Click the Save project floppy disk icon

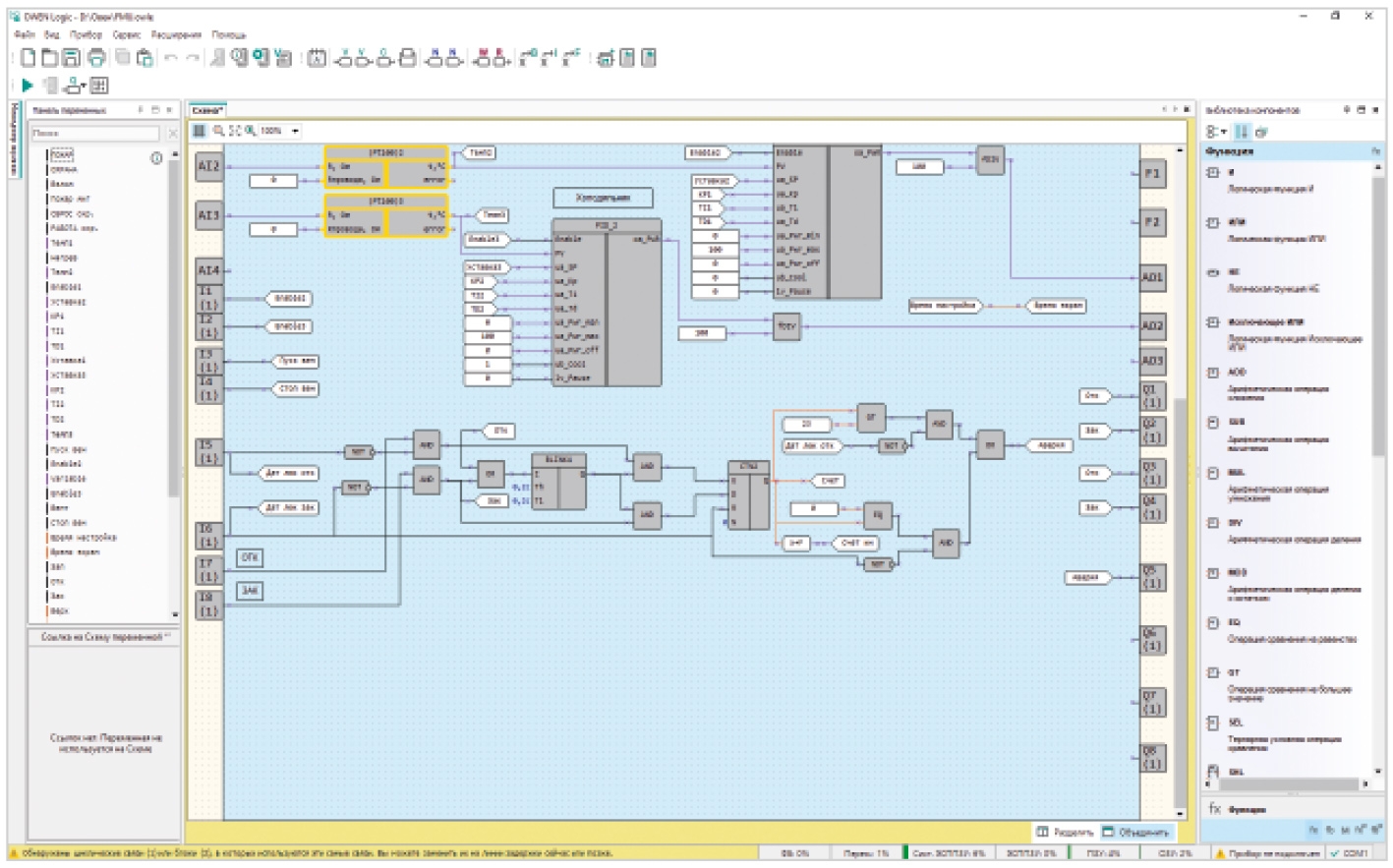pos(71,58)
